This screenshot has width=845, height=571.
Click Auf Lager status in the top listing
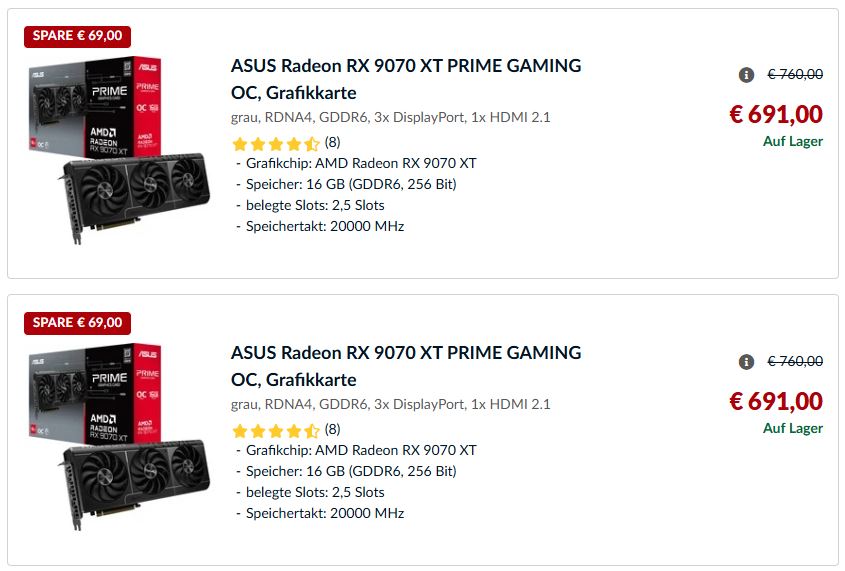click(x=792, y=141)
